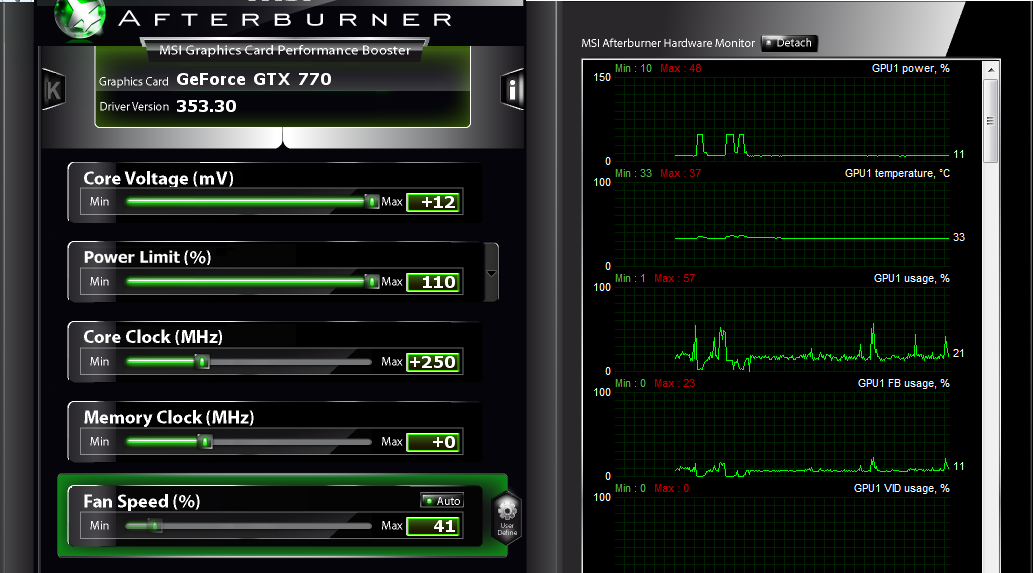Select the Memory Clock +0 value field
This screenshot has width=1033, height=573.
433,442
